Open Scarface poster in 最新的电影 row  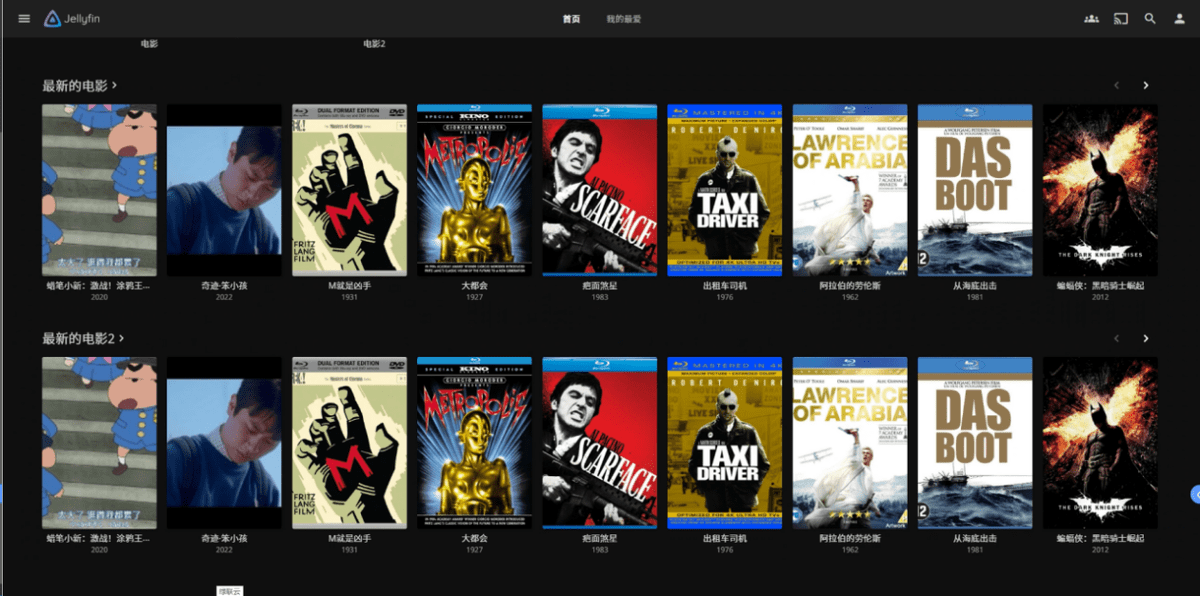pos(600,190)
